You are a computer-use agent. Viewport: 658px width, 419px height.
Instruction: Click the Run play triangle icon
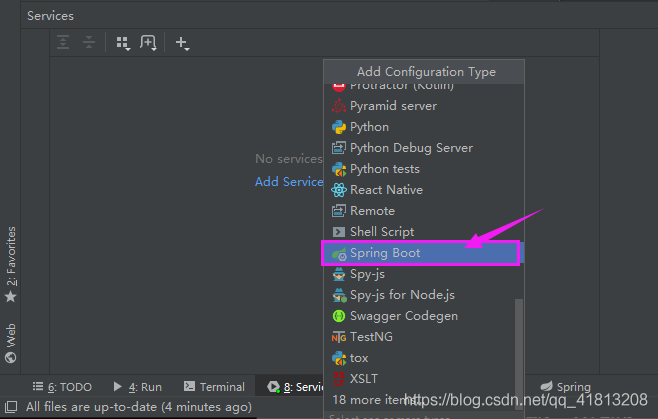click(x=118, y=386)
